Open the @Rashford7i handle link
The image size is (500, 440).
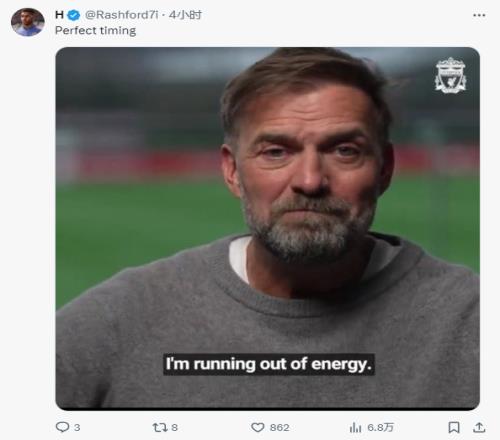(122, 15)
